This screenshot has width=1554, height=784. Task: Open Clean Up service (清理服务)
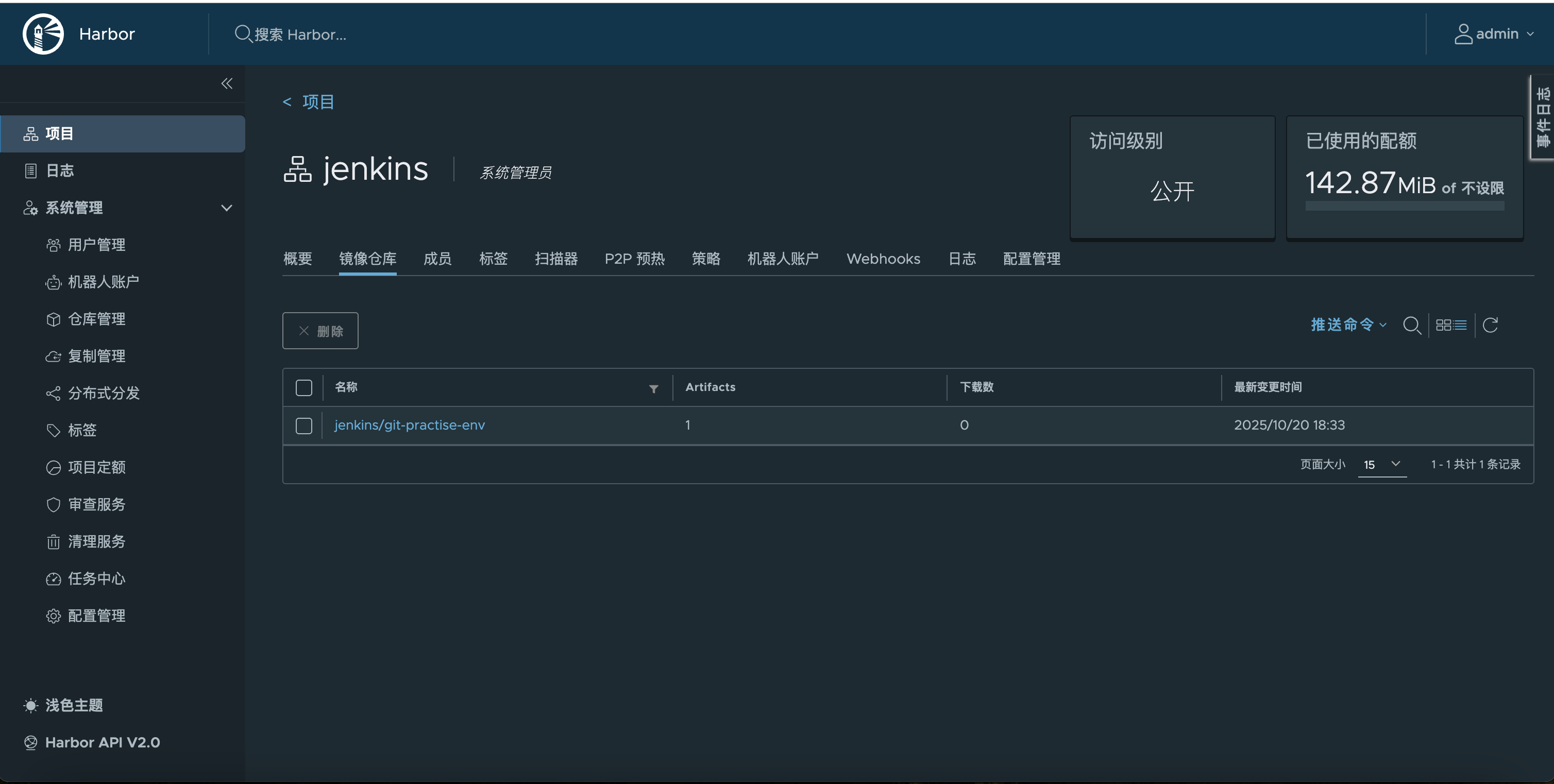(x=96, y=541)
